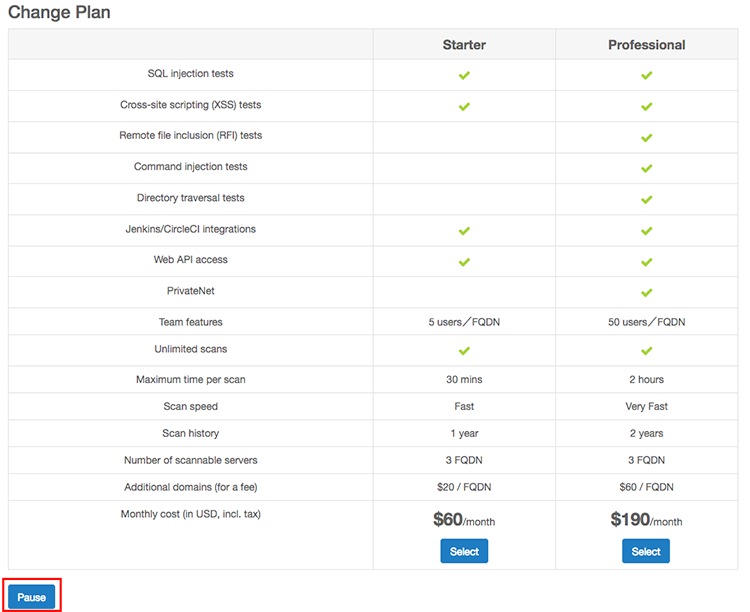
Task: Click Starter Jenkins/CircleCI integrations checkmark
Action: [x=464, y=231]
